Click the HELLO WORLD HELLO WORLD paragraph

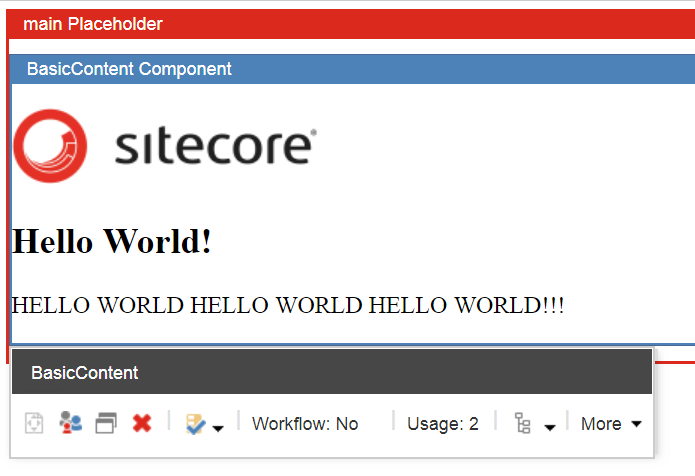[288, 305]
